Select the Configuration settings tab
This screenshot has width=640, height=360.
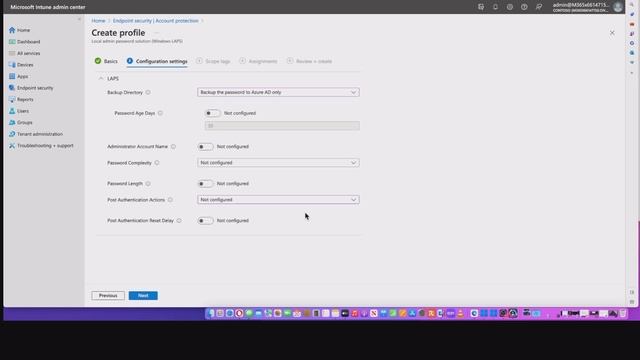tap(157, 61)
